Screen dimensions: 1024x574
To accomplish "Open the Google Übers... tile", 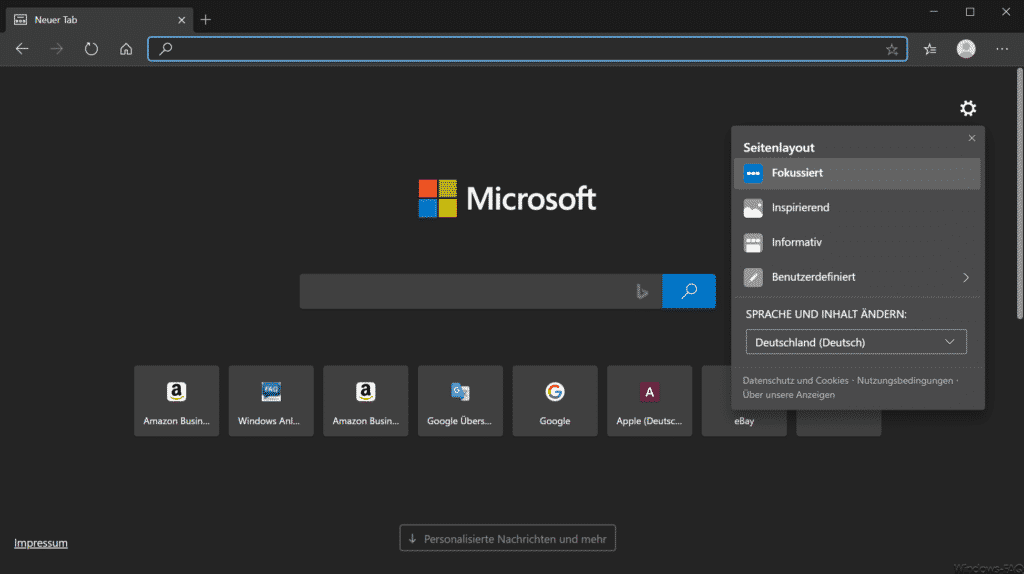I will pyautogui.click(x=460, y=401).
